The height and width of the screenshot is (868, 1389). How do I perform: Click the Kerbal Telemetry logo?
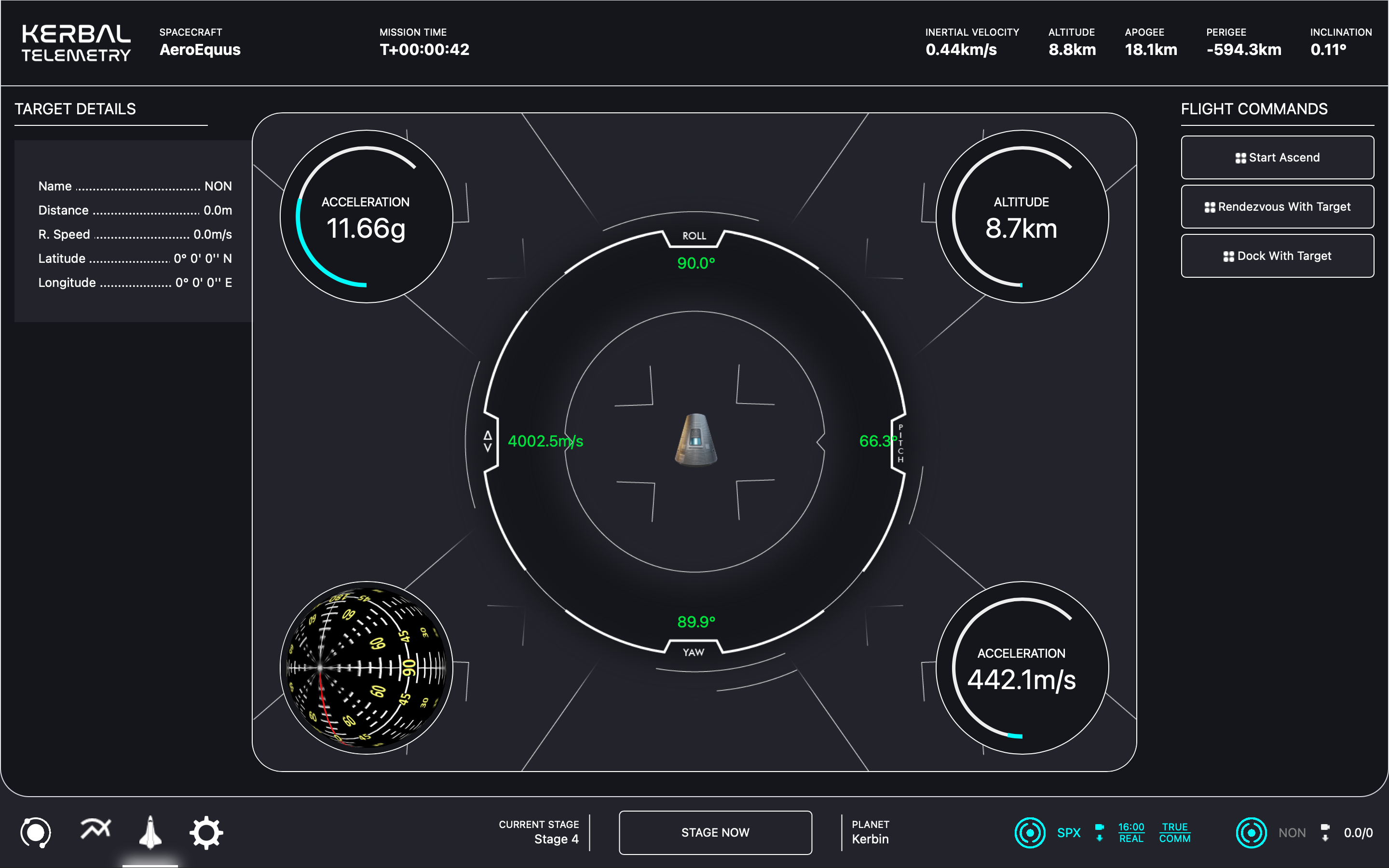(x=76, y=43)
